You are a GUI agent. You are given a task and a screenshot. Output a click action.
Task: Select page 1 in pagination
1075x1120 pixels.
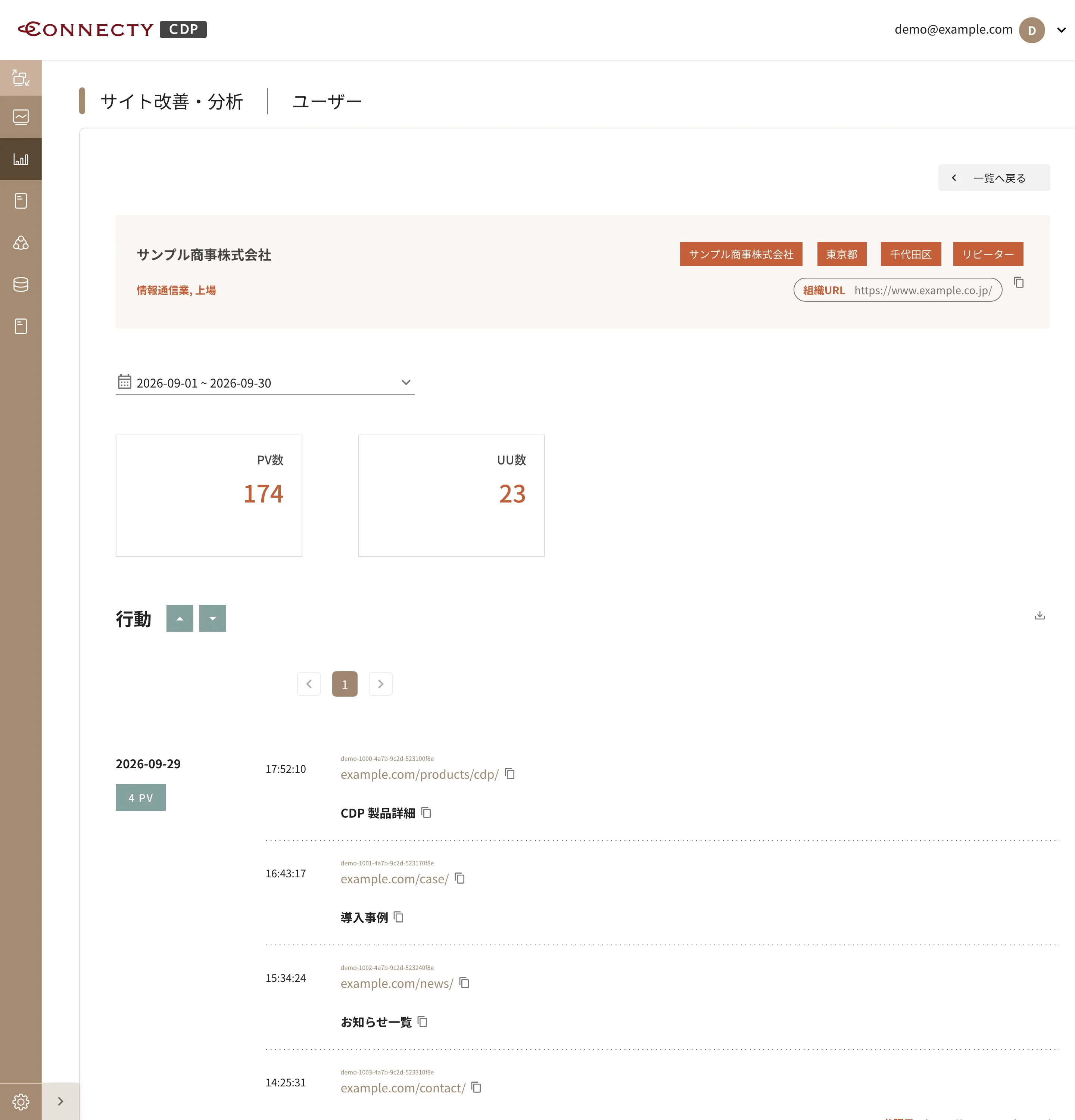point(345,684)
